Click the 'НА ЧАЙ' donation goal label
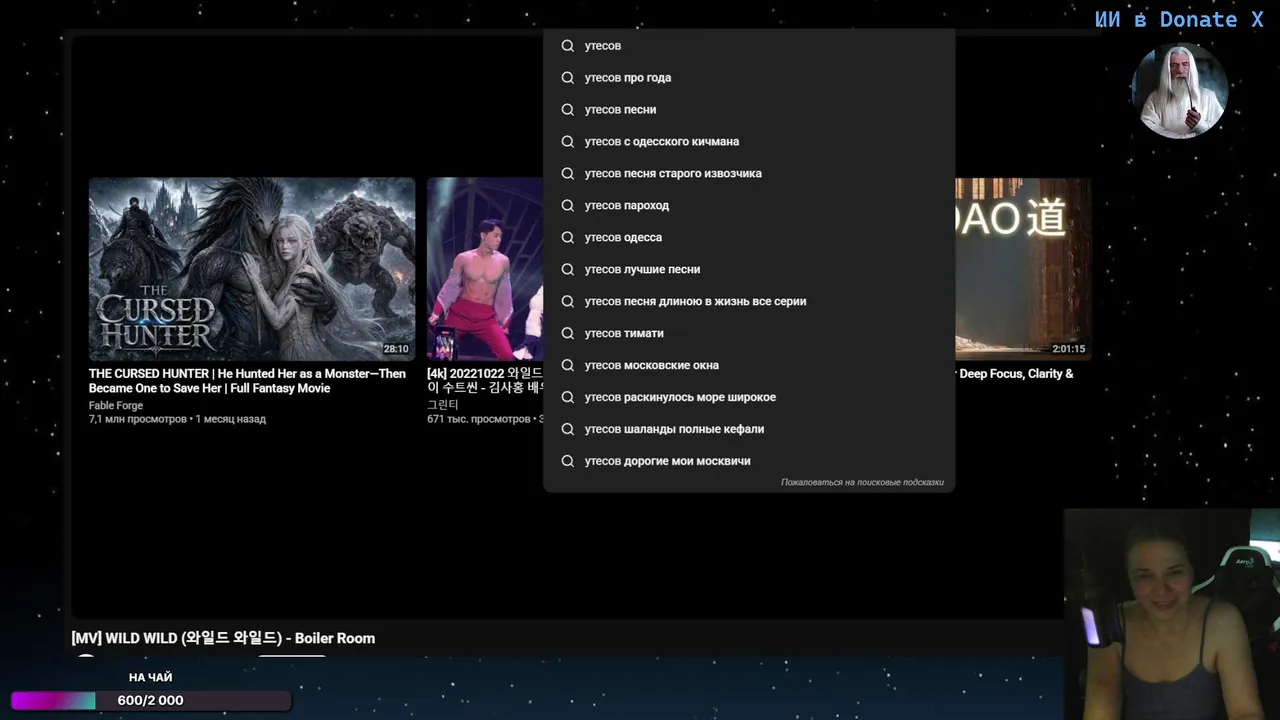This screenshot has width=1280, height=720. pos(151,677)
